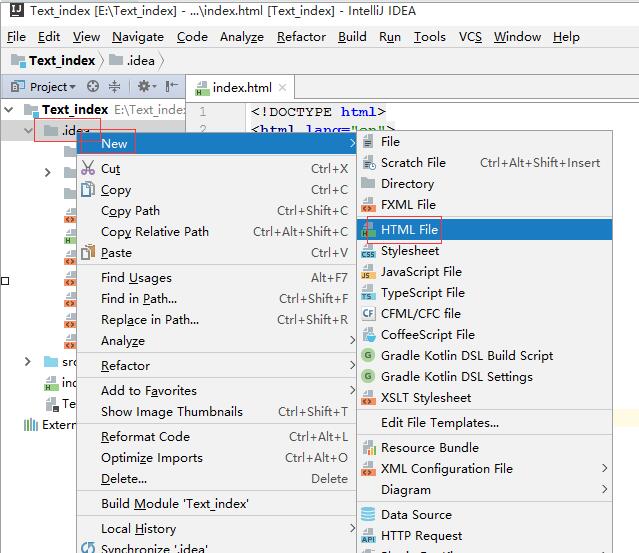639x553 pixels.
Task: Expand the Add to Favorites submenu arrow
Action: [352, 390]
